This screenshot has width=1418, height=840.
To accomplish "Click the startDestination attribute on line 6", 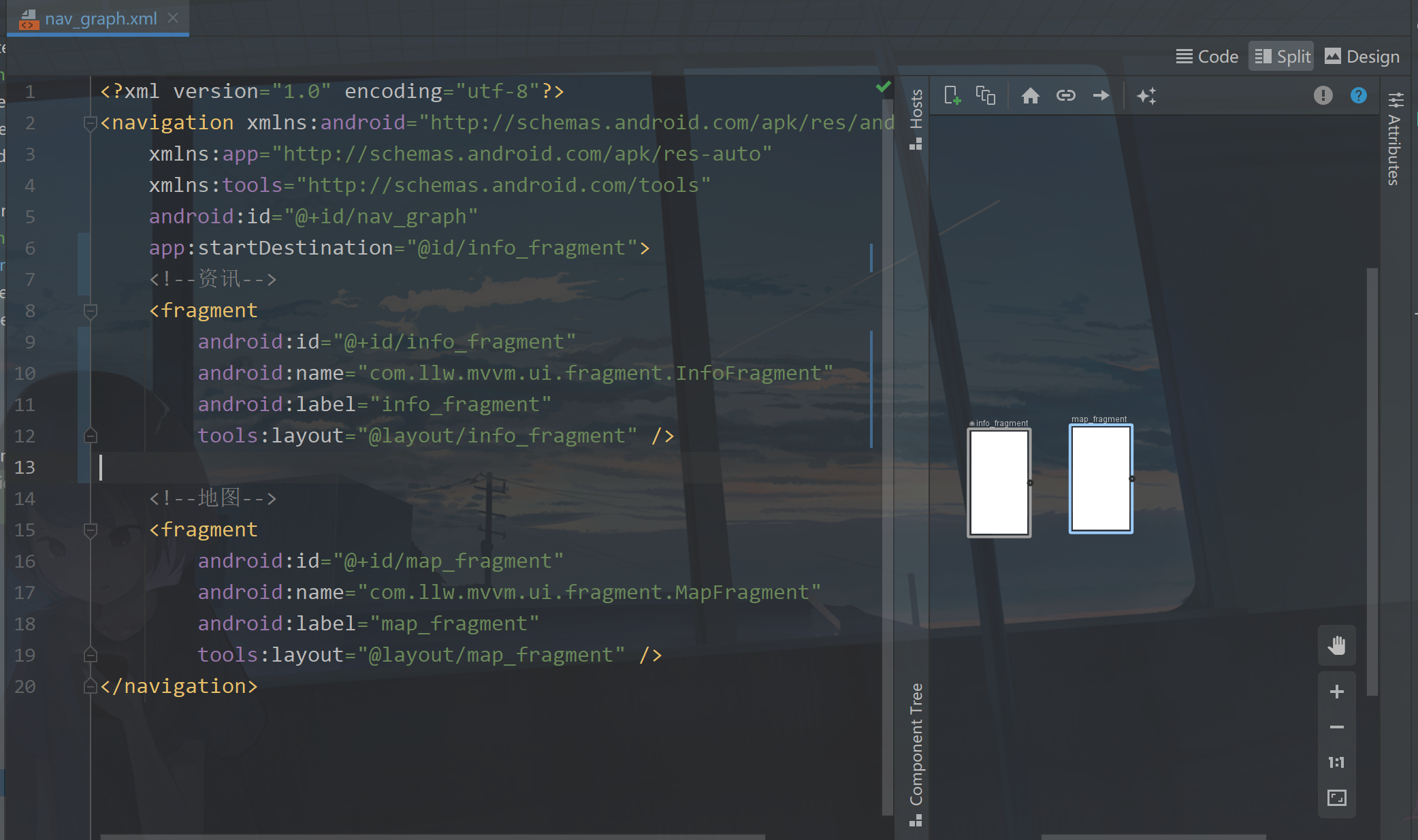I will click(x=399, y=248).
